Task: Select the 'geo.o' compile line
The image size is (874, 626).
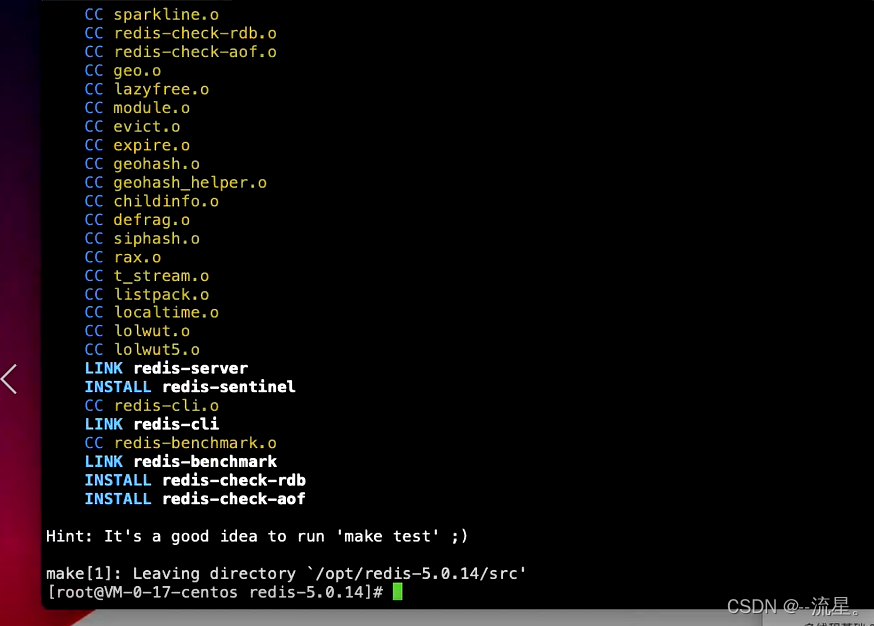Action: pos(123,71)
